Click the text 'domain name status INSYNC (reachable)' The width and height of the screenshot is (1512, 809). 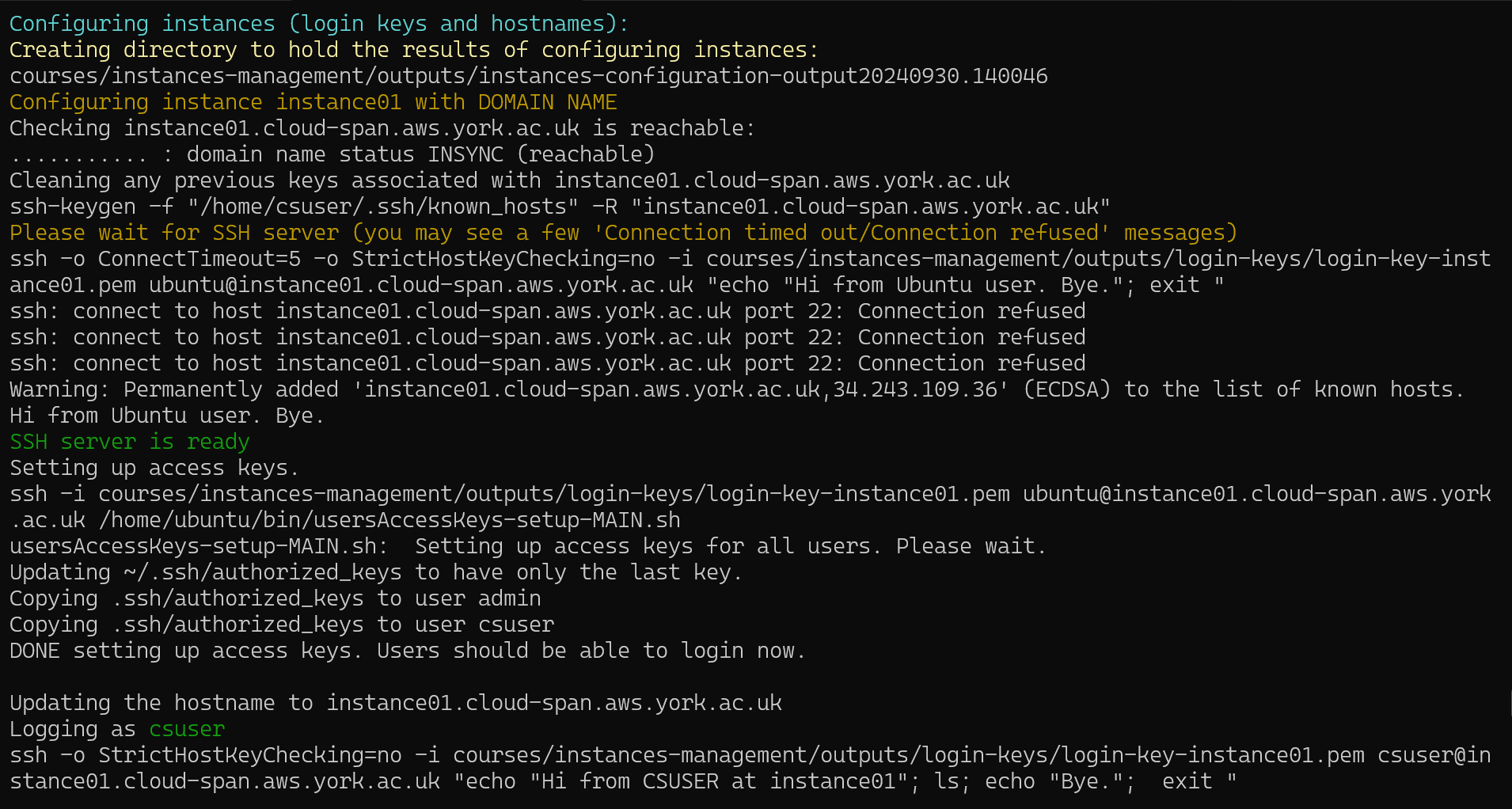click(x=420, y=154)
